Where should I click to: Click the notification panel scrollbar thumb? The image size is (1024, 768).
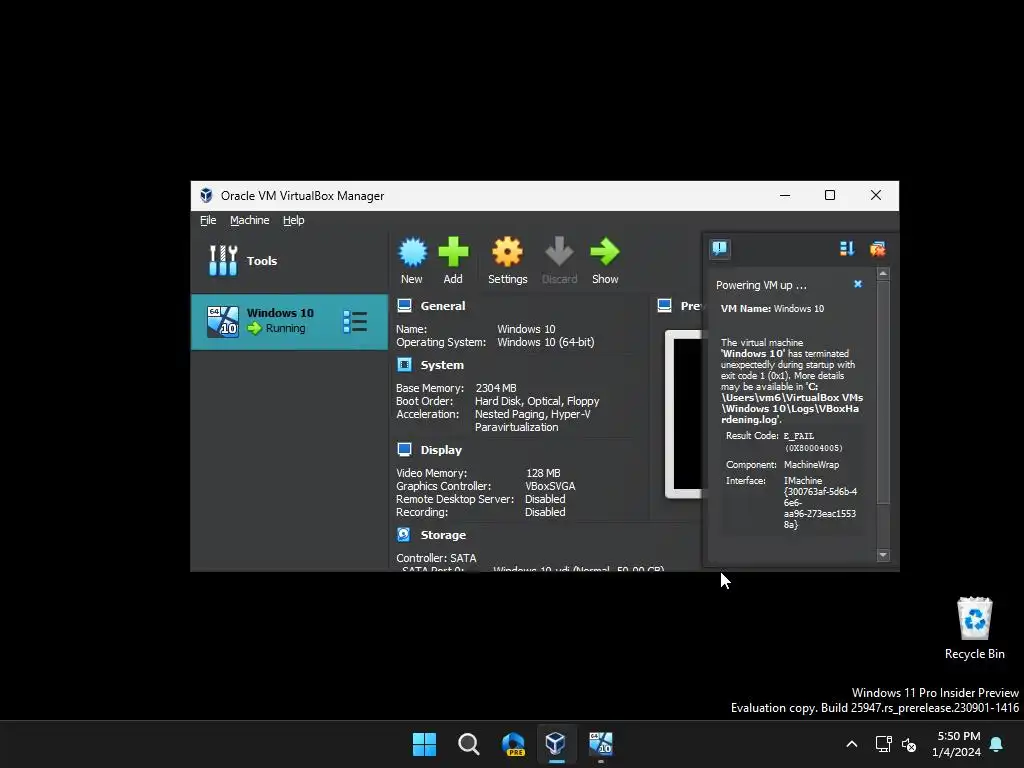click(x=883, y=392)
